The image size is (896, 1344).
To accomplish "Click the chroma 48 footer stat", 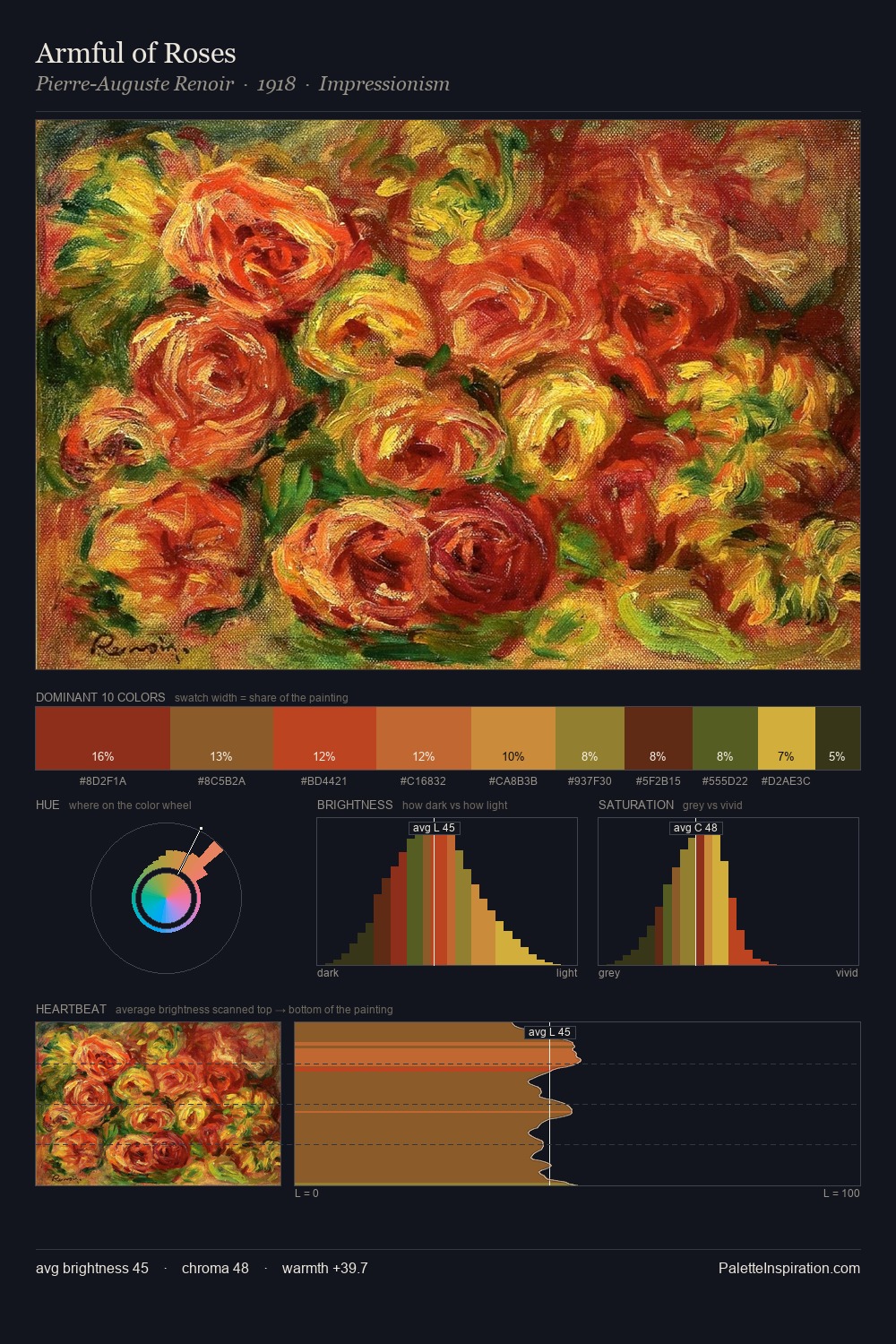I will (215, 1268).
